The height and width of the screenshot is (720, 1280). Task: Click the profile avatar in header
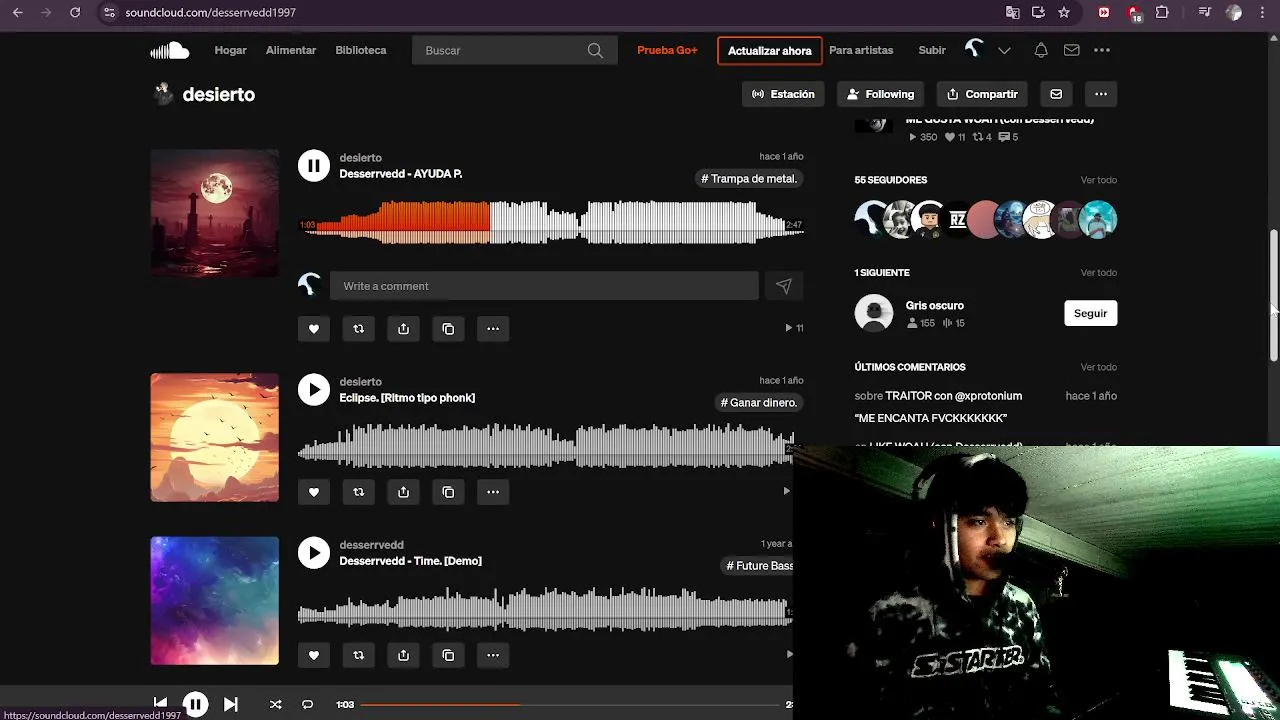[x=974, y=50]
